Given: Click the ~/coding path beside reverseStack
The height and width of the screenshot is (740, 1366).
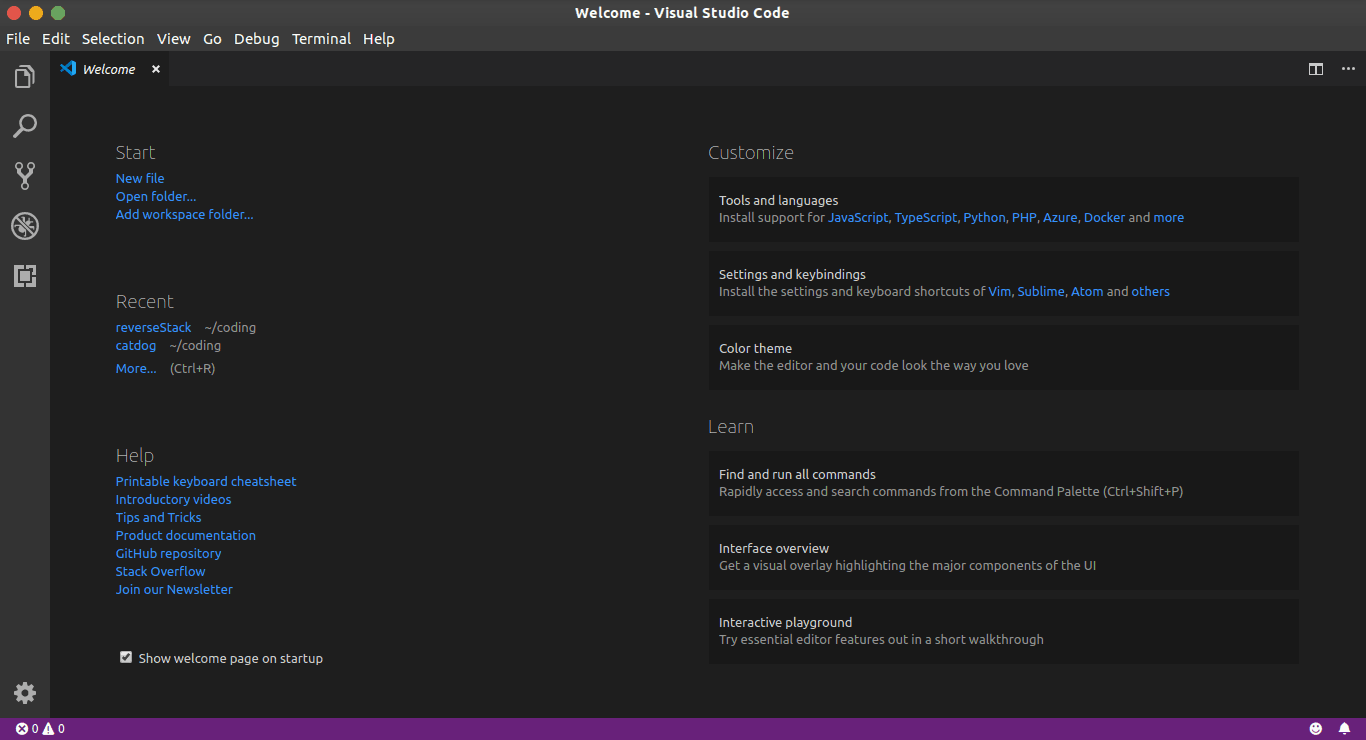Looking at the screenshot, I should click(x=230, y=327).
